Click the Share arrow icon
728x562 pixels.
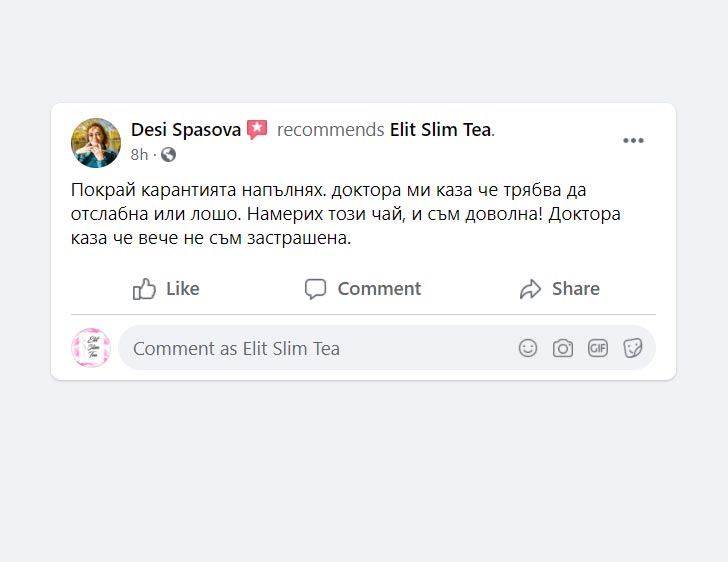[x=530, y=289]
